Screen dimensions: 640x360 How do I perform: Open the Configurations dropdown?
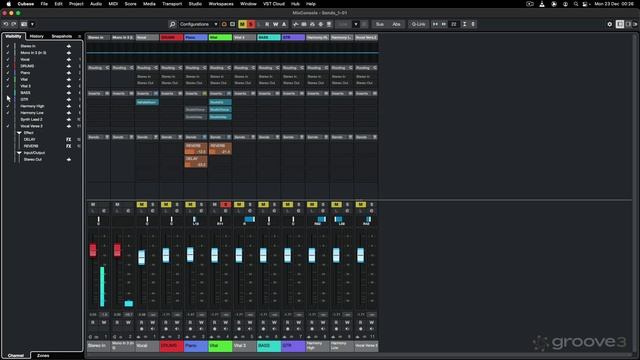coord(198,24)
